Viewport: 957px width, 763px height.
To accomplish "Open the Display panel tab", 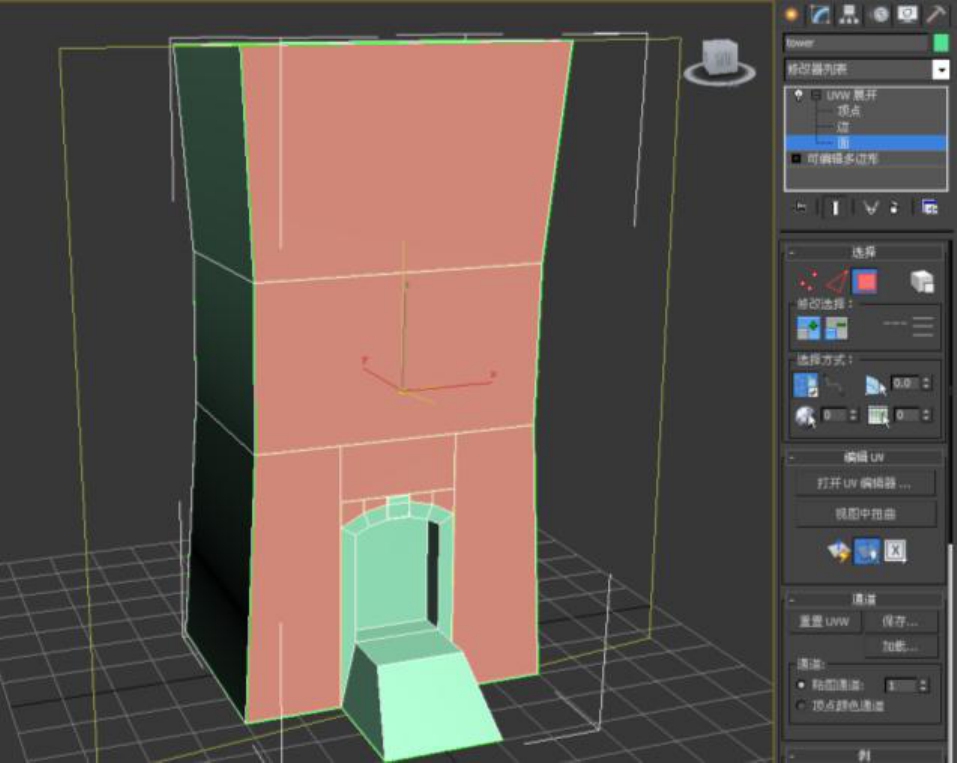I will (x=907, y=14).
